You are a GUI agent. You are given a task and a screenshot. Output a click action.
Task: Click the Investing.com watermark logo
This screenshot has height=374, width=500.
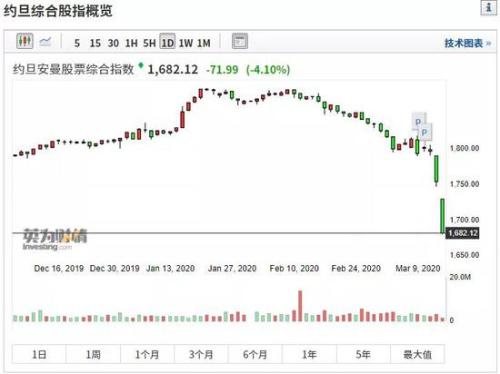pyautogui.click(x=55, y=239)
